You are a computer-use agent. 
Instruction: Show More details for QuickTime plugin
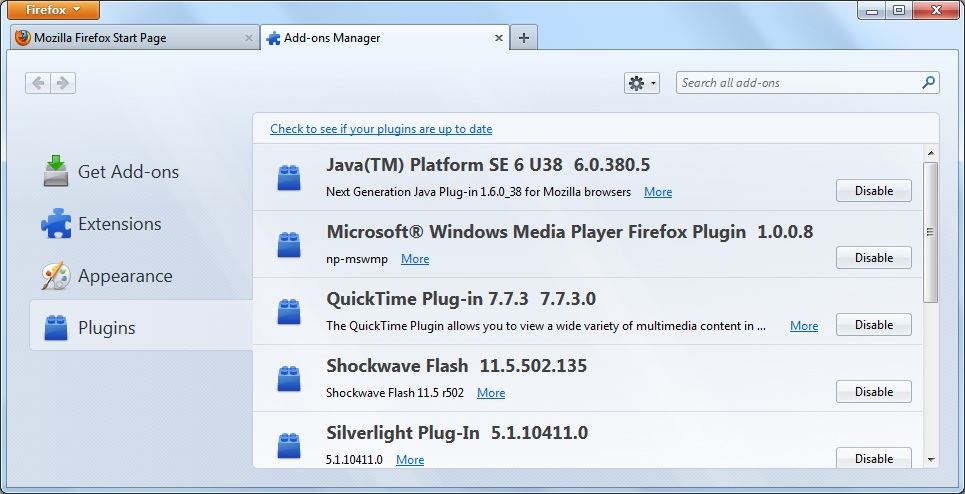pos(804,326)
